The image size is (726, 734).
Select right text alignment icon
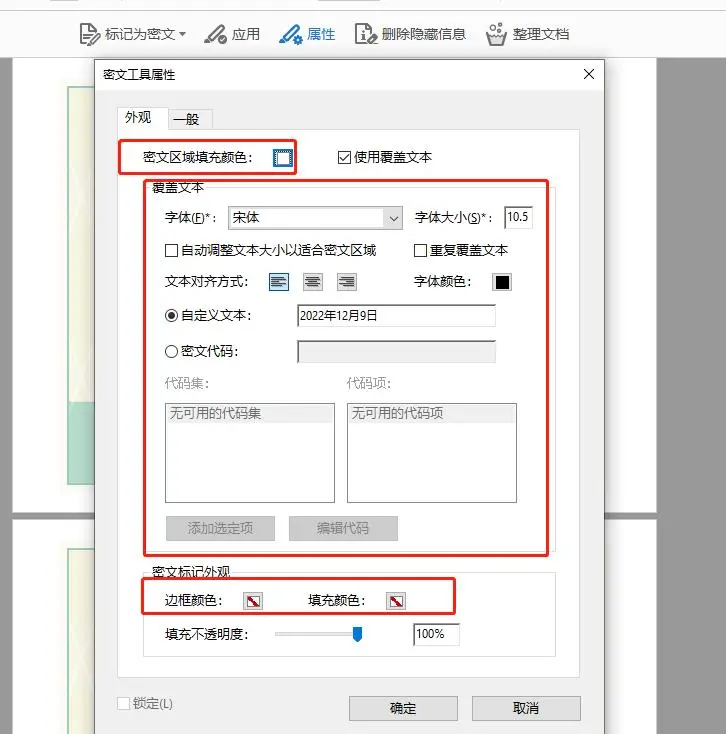(x=347, y=282)
